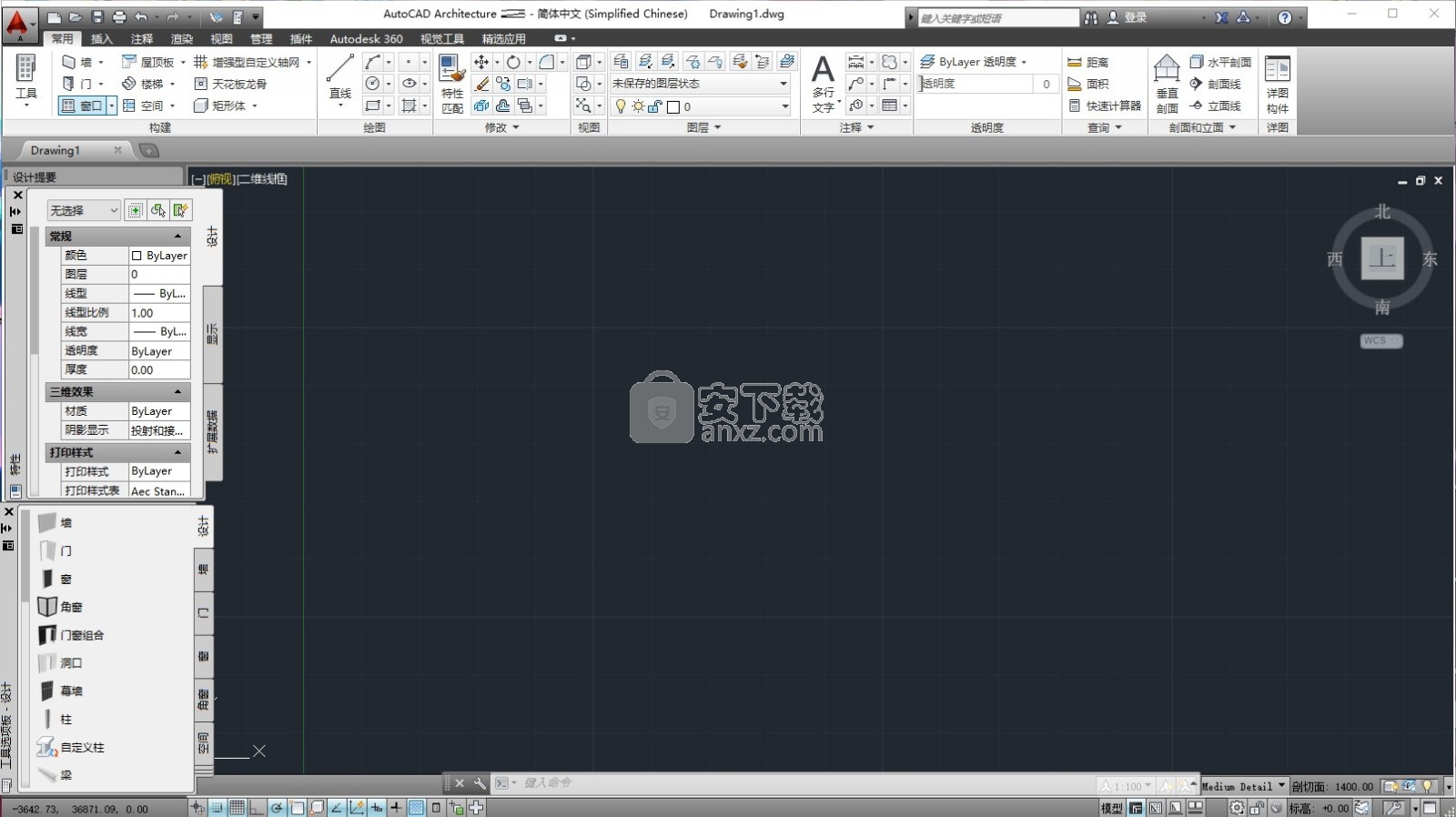
Task: Toggle layer lock icon in layer dropdown
Action: pos(654,106)
